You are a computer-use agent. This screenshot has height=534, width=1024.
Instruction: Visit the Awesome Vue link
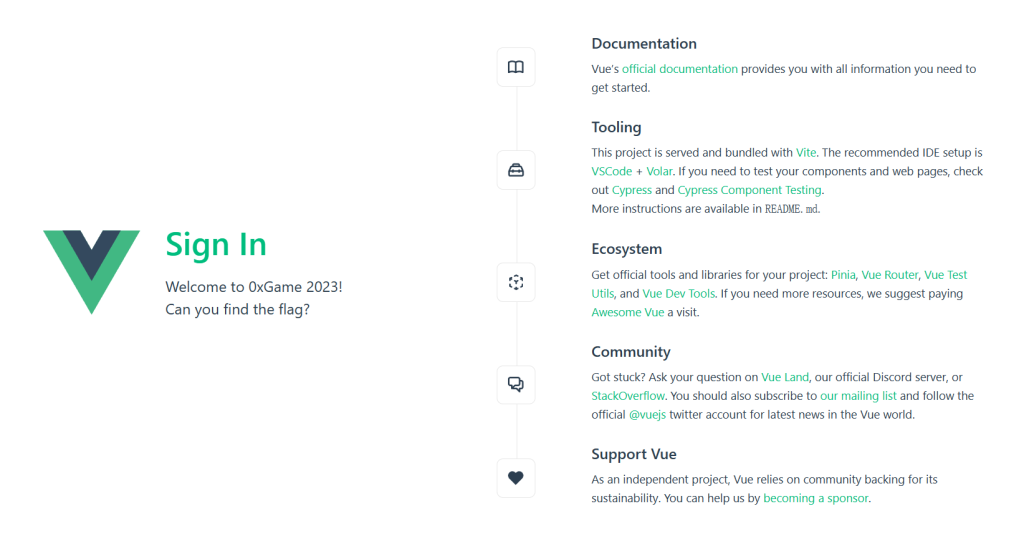(x=628, y=313)
